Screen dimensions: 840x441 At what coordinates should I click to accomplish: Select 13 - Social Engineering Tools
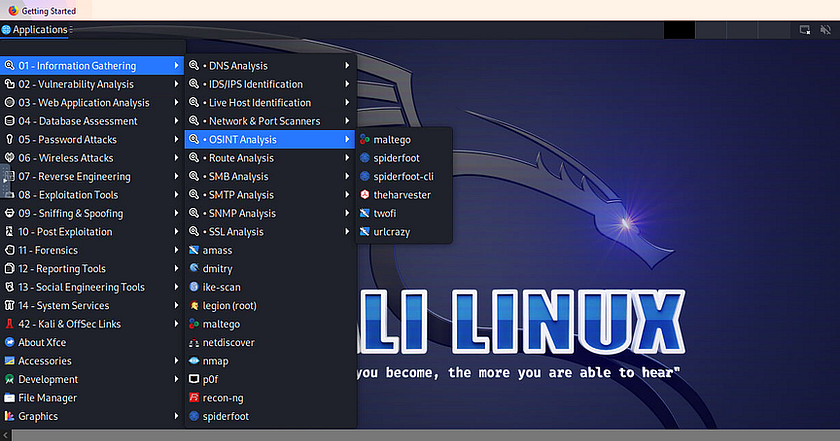tap(92, 287)
